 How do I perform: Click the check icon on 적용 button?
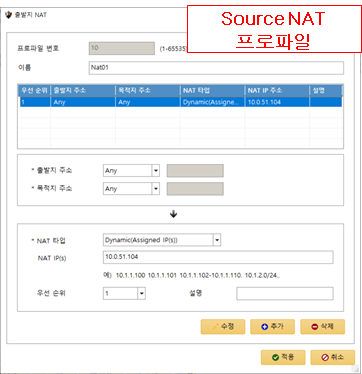coord(275,357)
